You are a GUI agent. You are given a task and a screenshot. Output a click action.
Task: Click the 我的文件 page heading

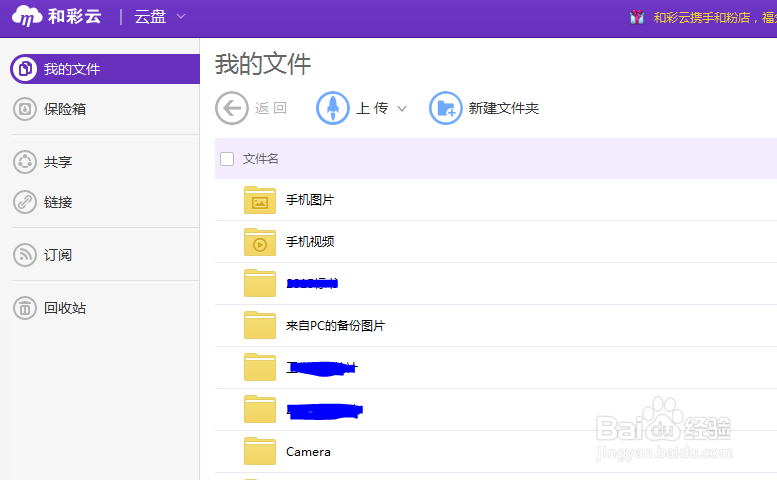tap(263, 64)
